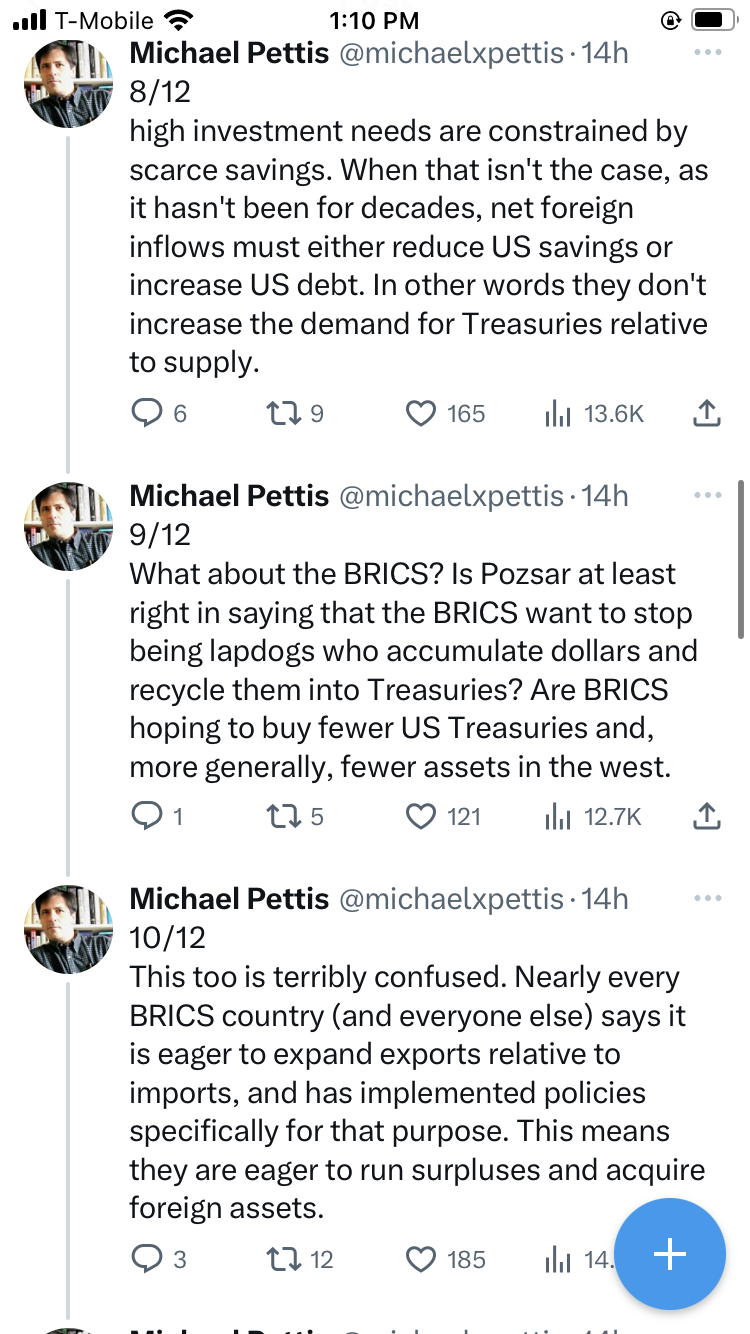Click the scrollbar on the right edge
The height and width of the screenshot is (1334, 750).
(x=741, y=560)
